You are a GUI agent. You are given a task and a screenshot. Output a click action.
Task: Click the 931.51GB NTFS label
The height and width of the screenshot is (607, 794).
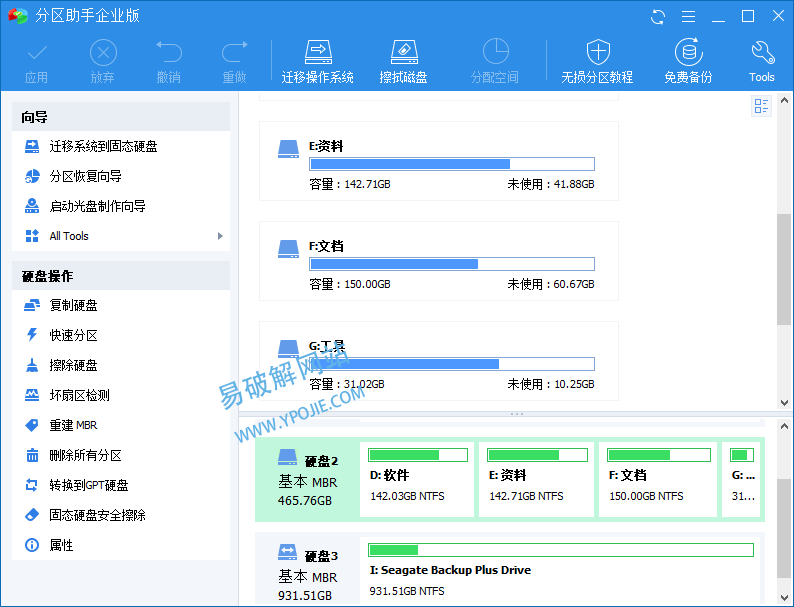(x=407, y=591)
